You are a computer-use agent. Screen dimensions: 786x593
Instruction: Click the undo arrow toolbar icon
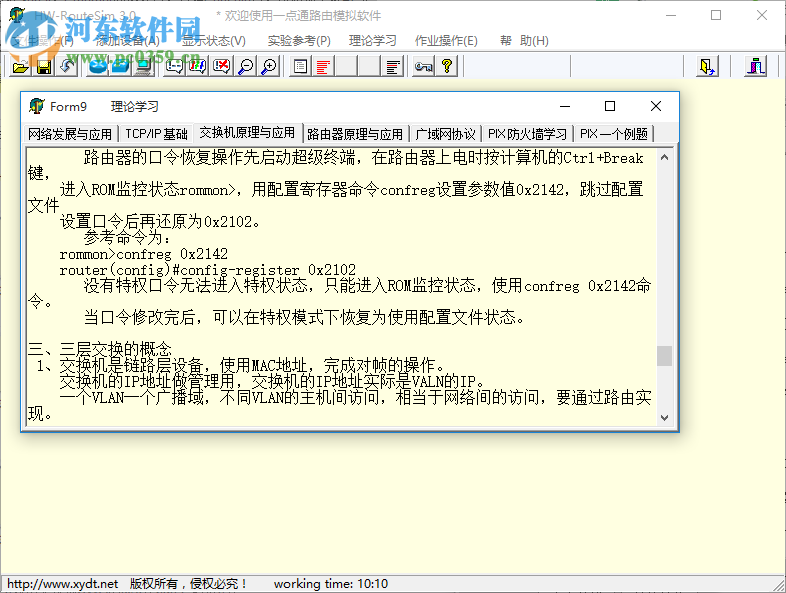tap(67, 66)
